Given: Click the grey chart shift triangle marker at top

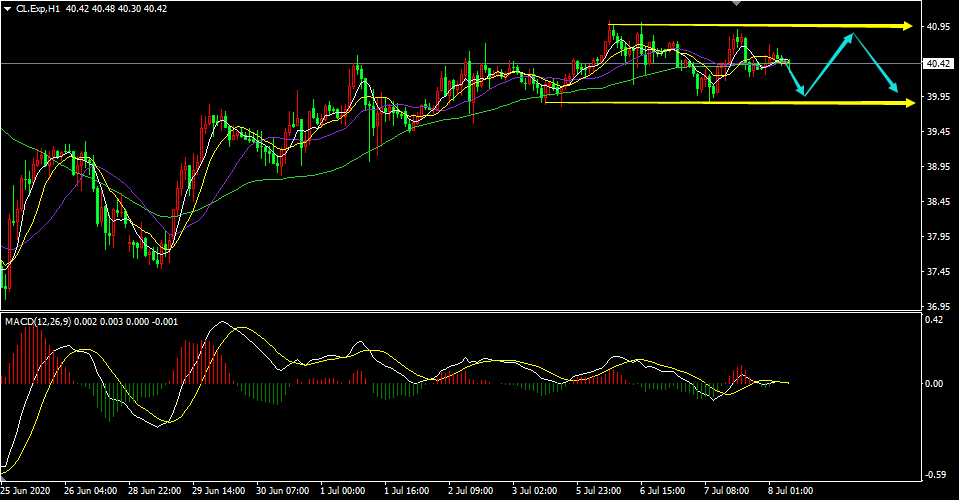Looking at the screenshot, I should [x=736, y=3].
